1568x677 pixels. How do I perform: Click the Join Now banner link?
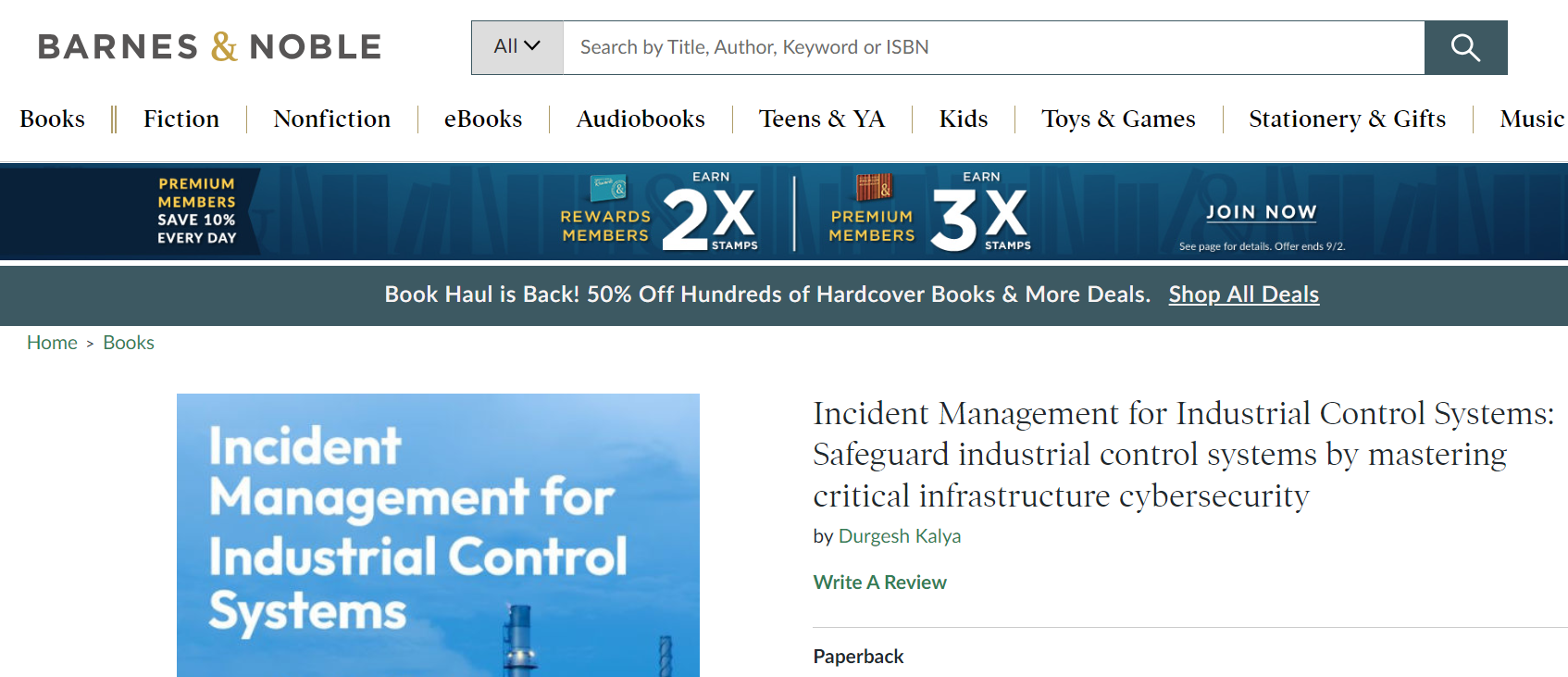click(x=1261, y=212)
